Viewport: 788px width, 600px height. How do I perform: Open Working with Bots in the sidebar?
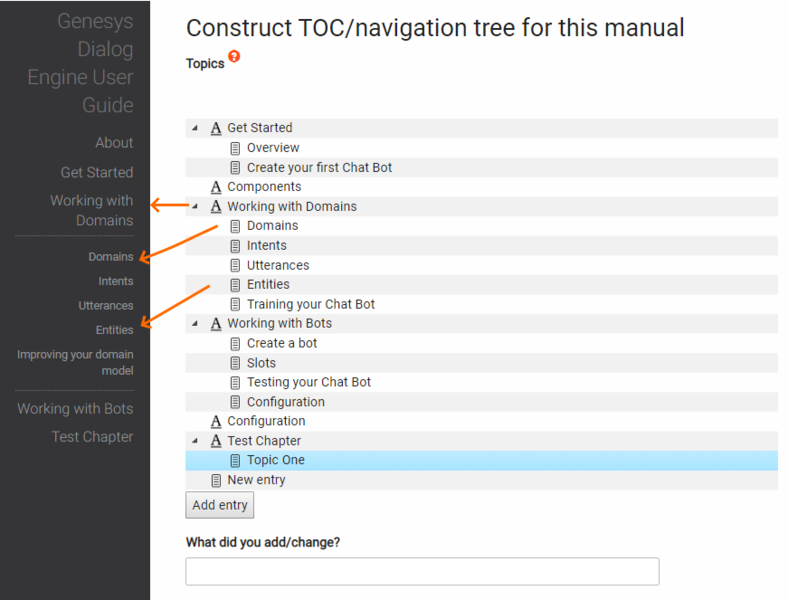(75, 409)
